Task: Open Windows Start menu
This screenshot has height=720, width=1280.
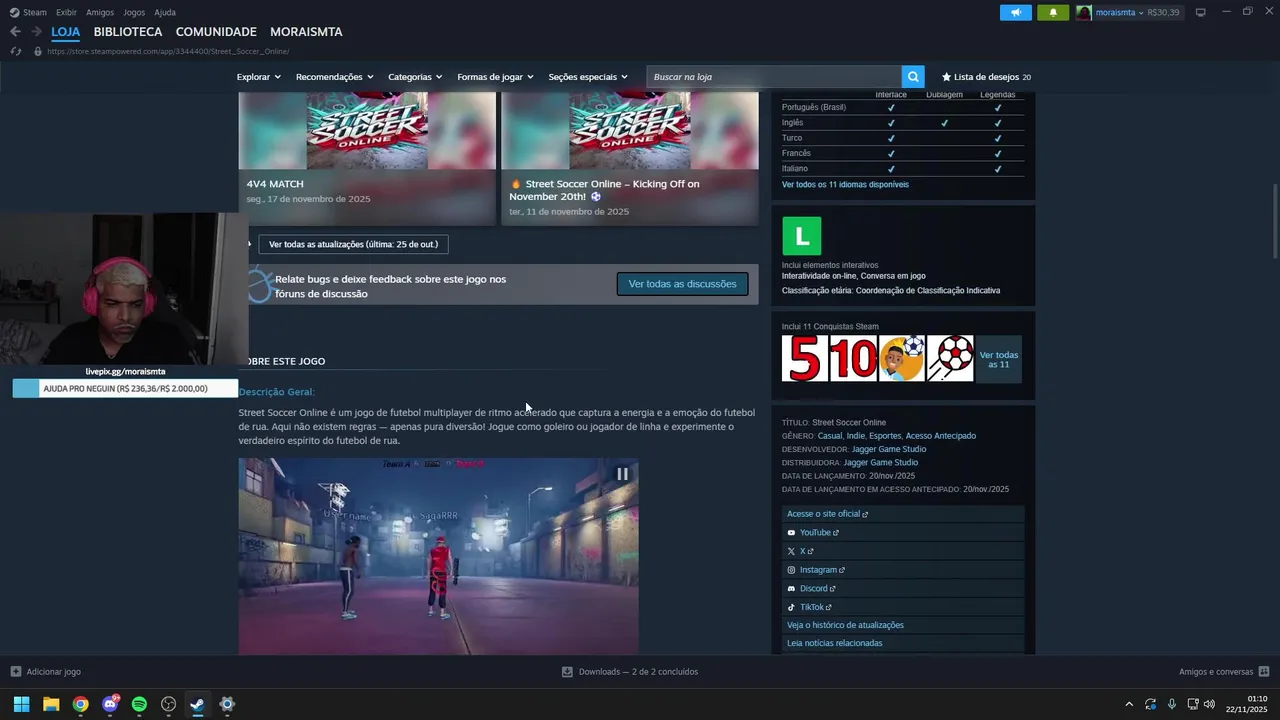Action: coord(21,704)
